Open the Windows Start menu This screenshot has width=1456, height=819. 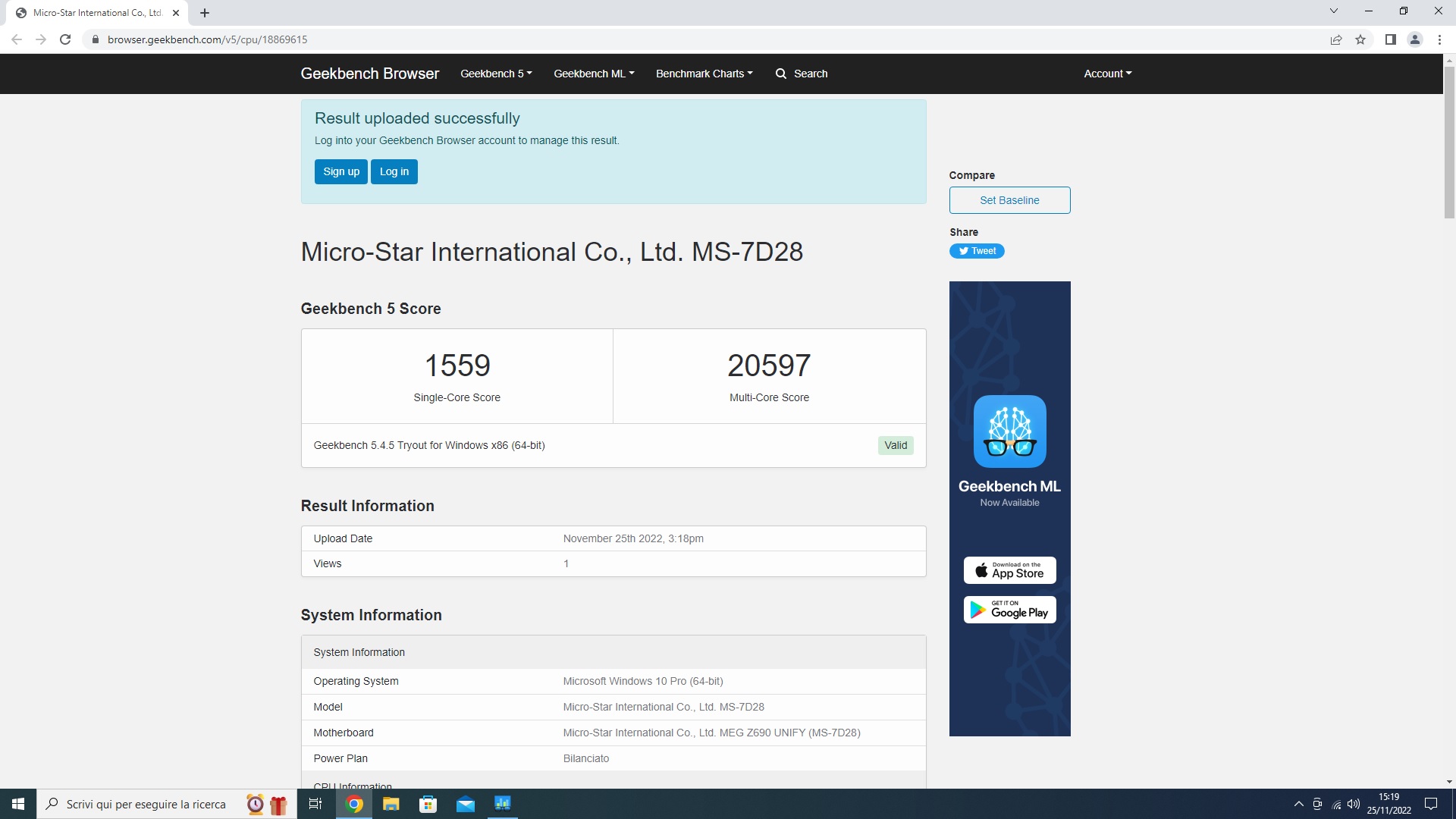(18, 804)
